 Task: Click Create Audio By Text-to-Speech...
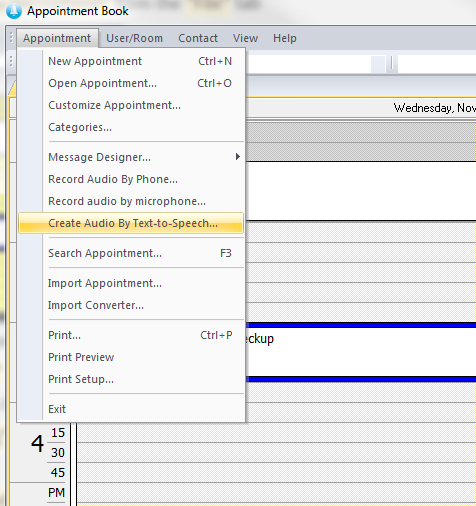coord(131,223)
